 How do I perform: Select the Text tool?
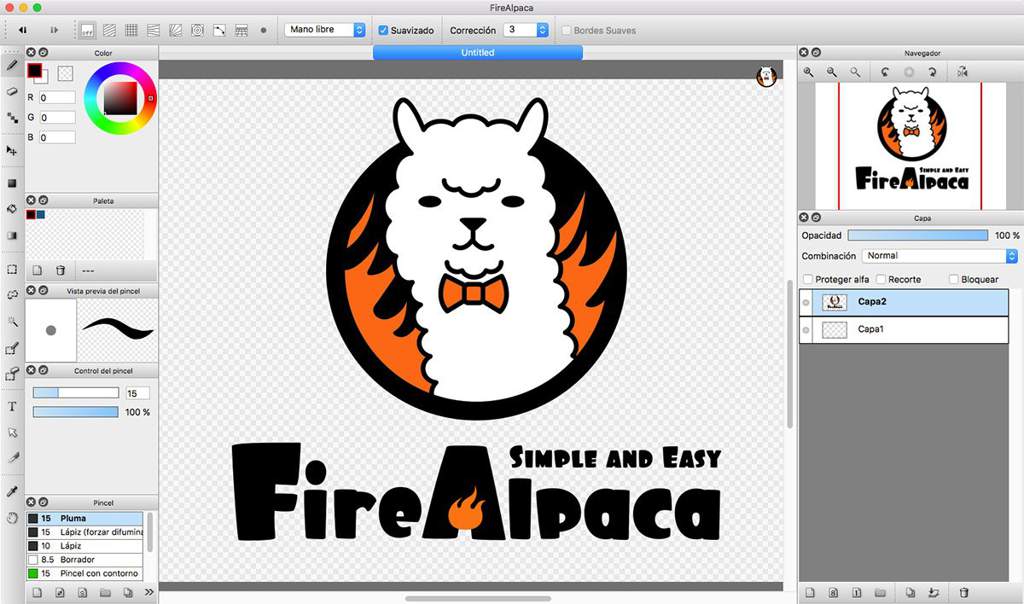pyautogui.click(x=11, y=407)
